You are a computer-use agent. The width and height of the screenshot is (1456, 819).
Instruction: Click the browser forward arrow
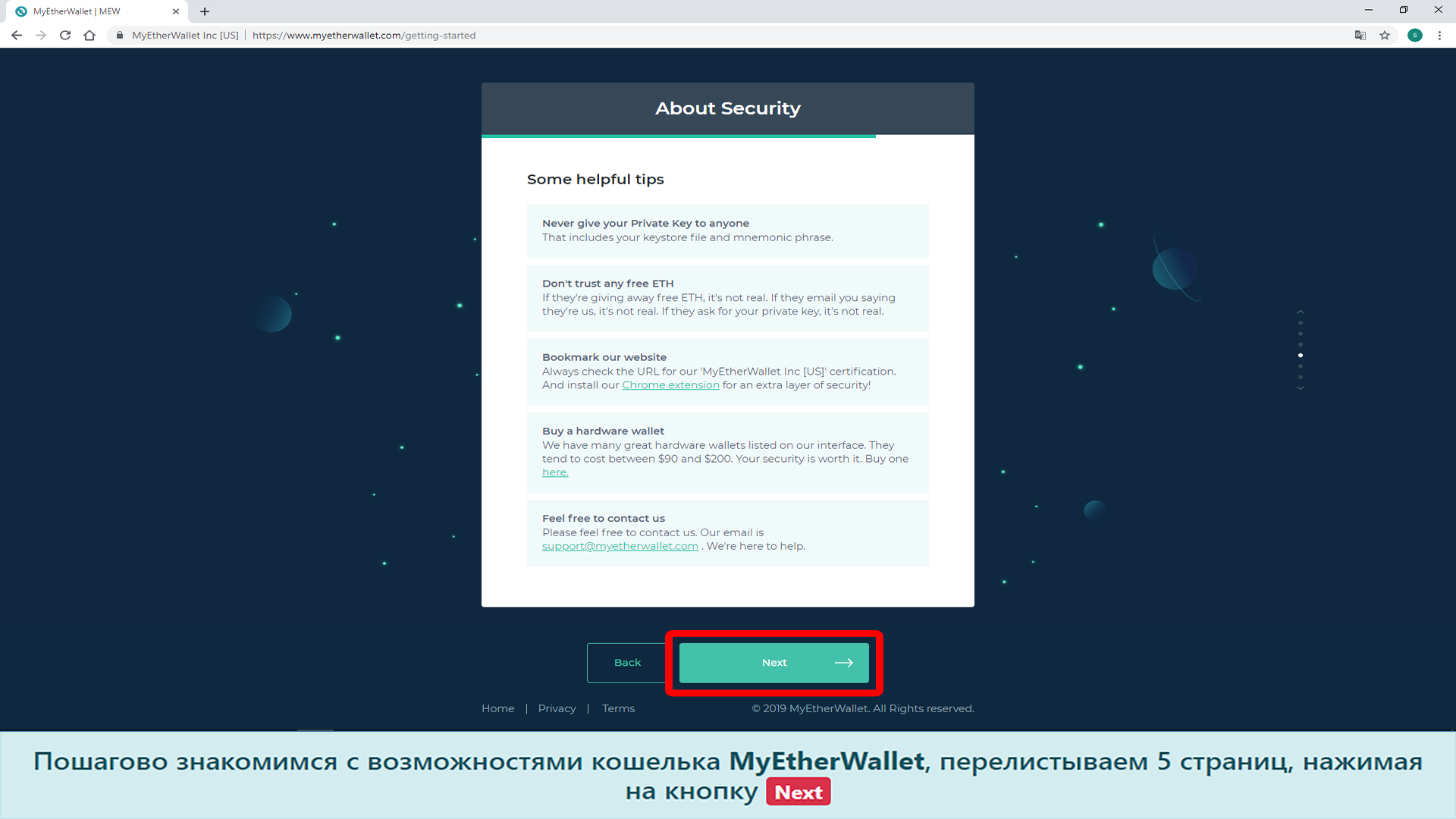[x=41, y=35]
